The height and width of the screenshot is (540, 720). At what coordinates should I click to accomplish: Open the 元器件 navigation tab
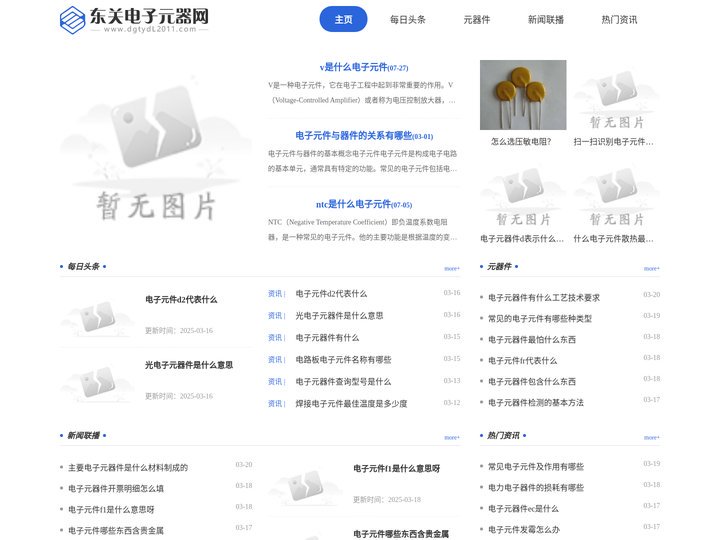coord(477,19)
